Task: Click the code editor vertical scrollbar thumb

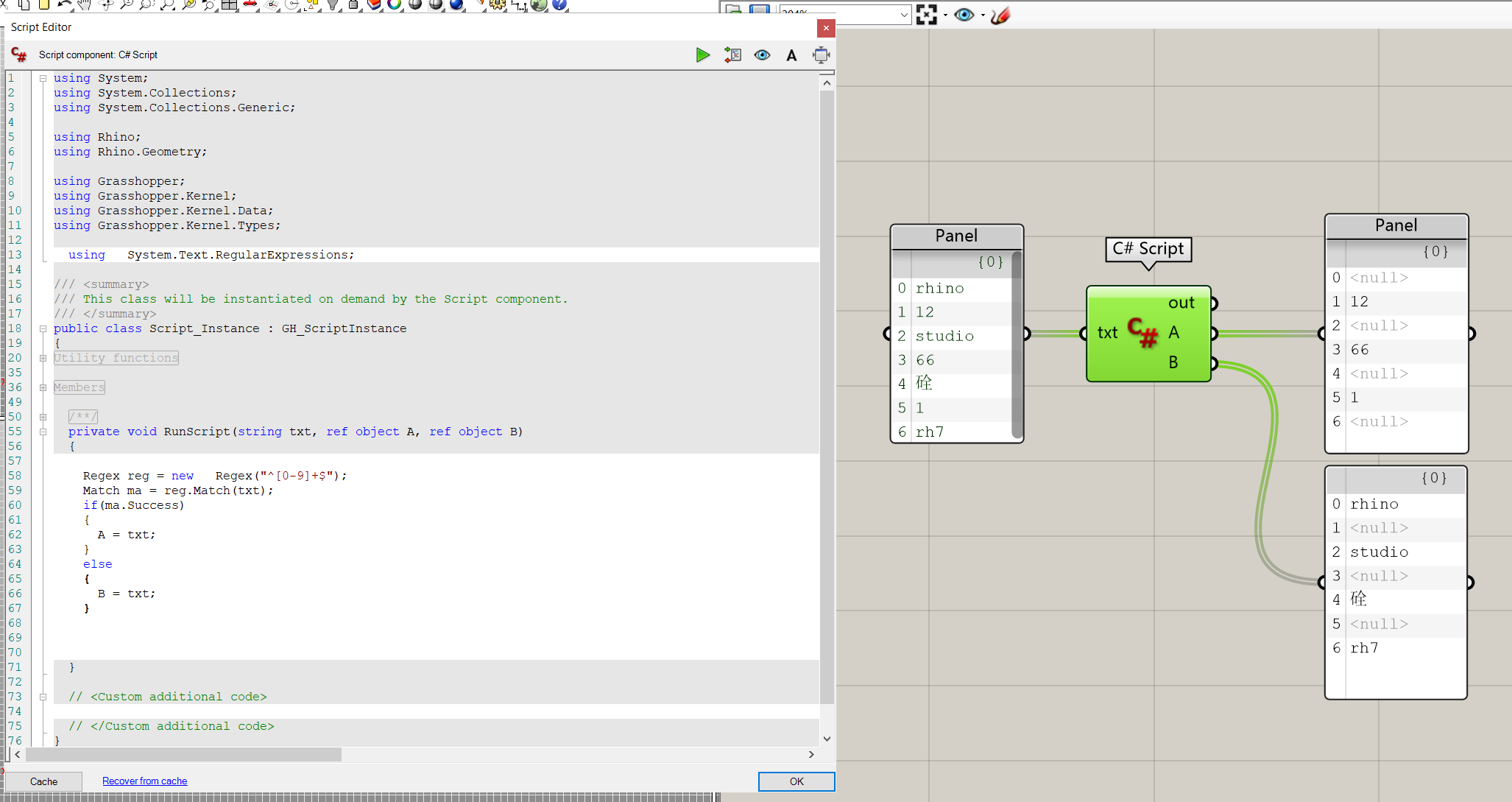Action: 827,398
